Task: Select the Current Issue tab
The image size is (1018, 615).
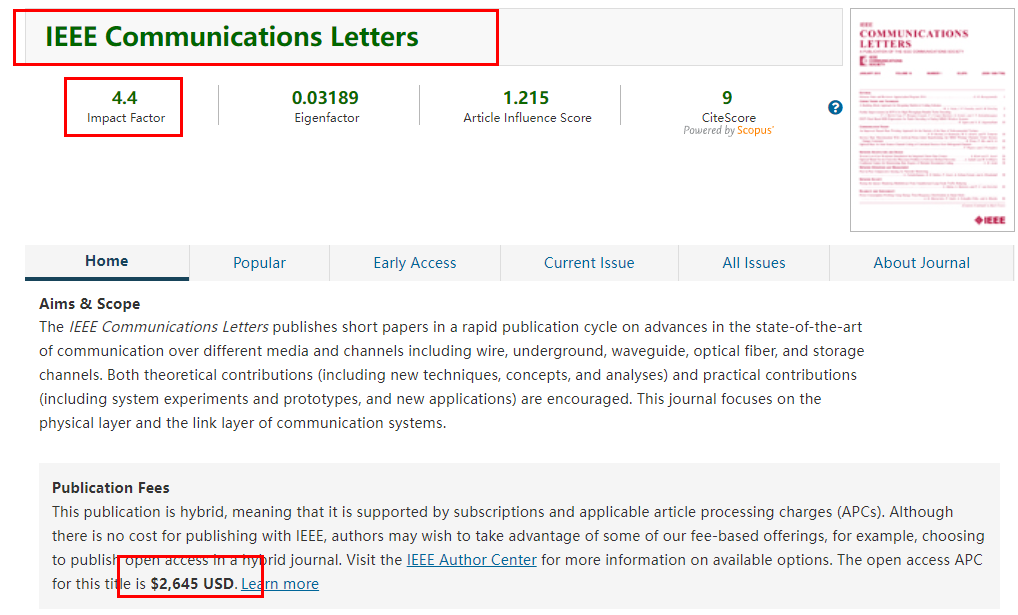Action: tap(589, 263)
